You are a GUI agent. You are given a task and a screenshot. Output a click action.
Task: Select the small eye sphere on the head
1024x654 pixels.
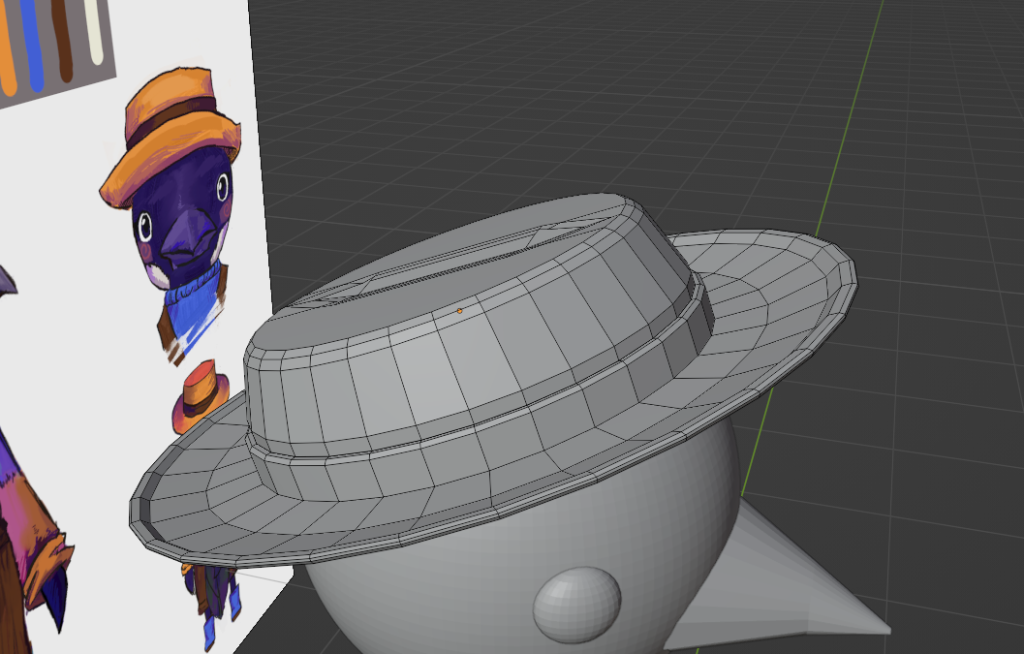577,605
